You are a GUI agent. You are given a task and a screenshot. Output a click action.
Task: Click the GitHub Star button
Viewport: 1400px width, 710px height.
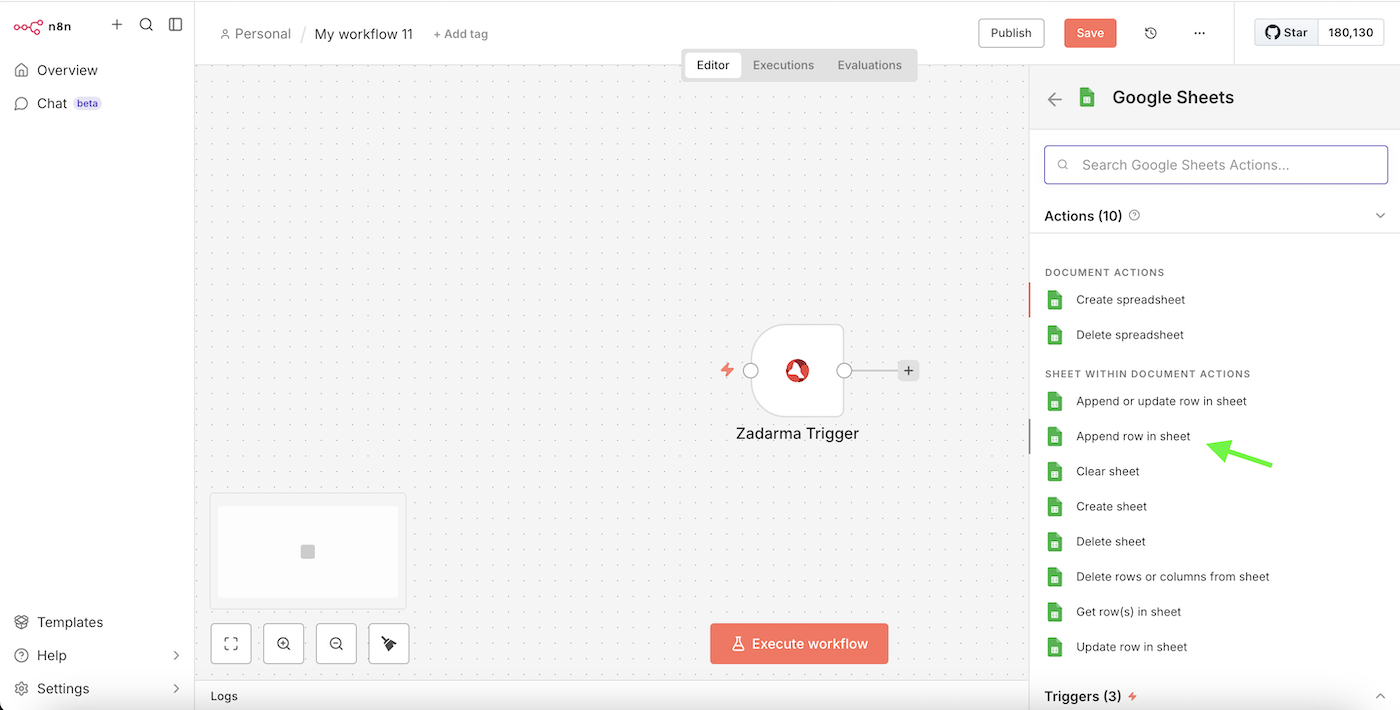(1287, 32)
